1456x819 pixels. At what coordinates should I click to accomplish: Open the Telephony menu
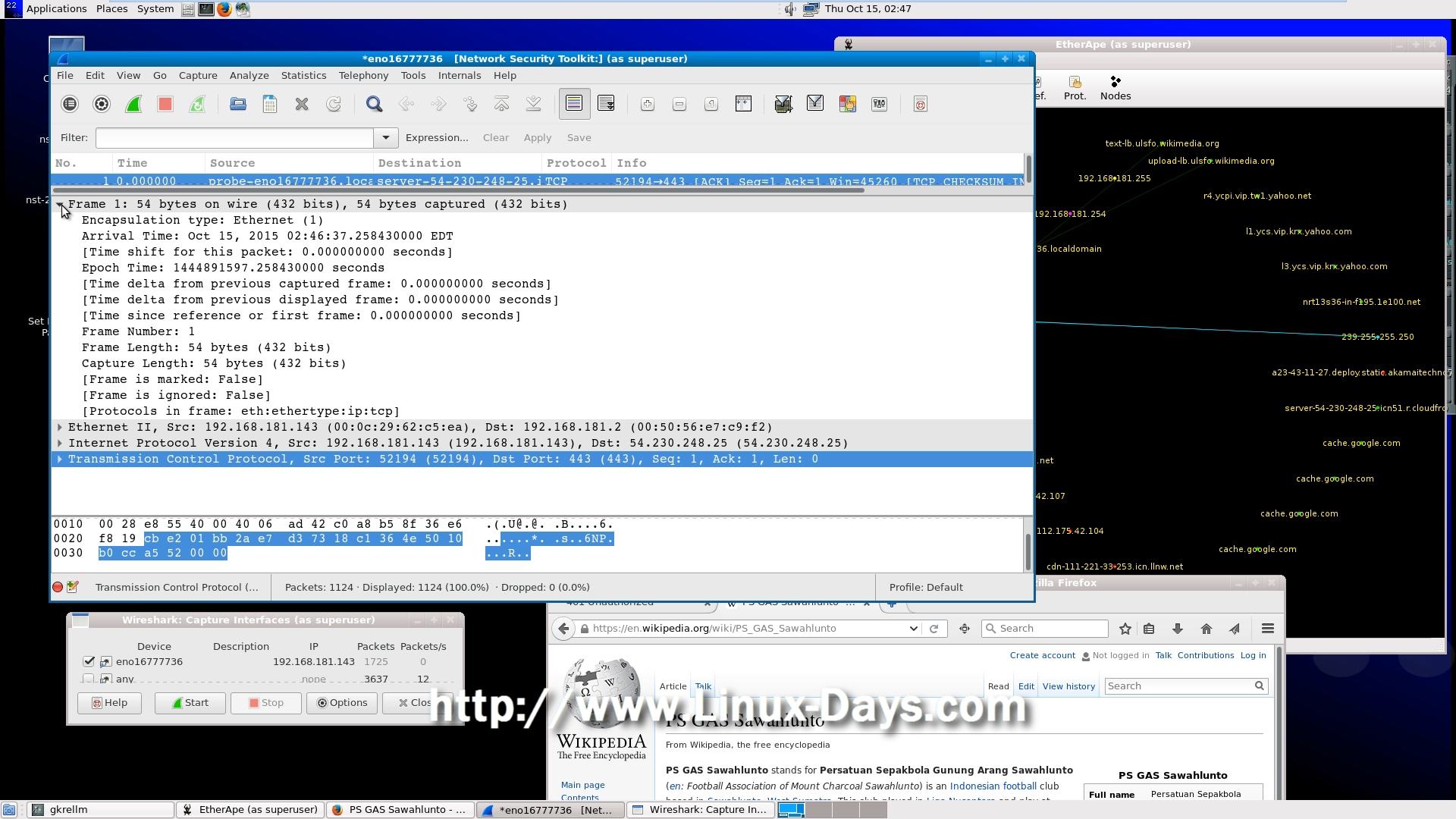[363, 75]
